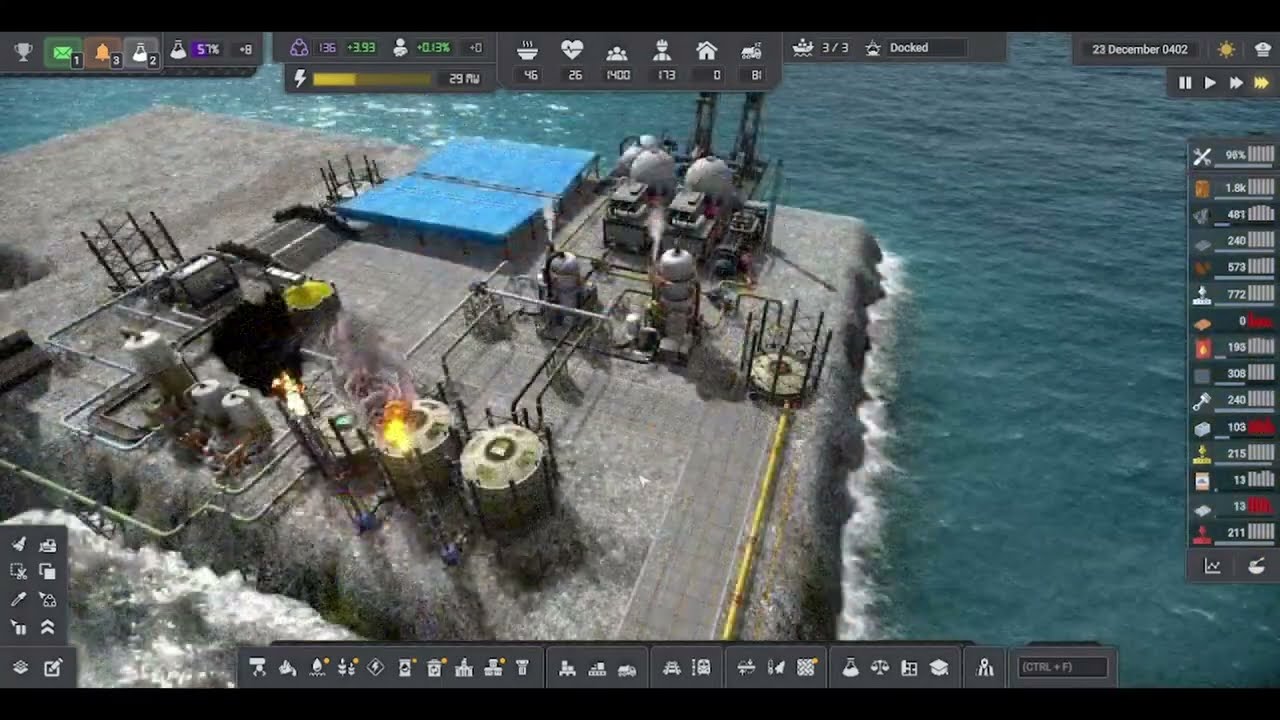Open the city buildings build category
The height and width of the screenshot is (720, 1280).
click(464, 668)
